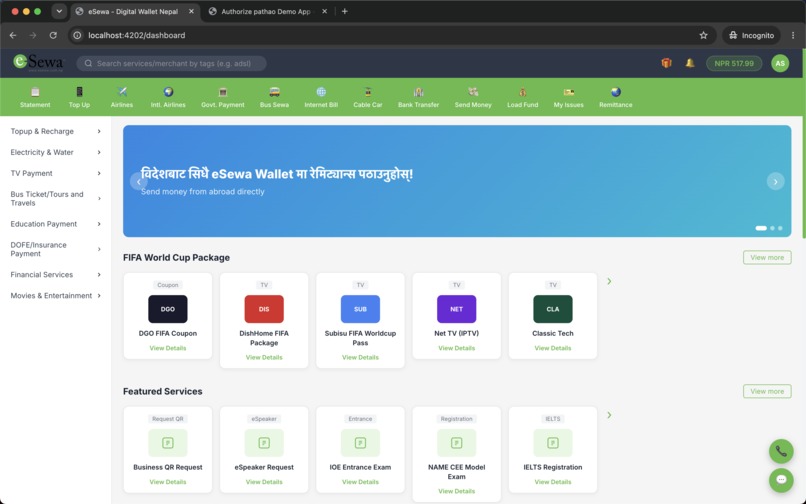Open the Remittance icon

(615, 92)
